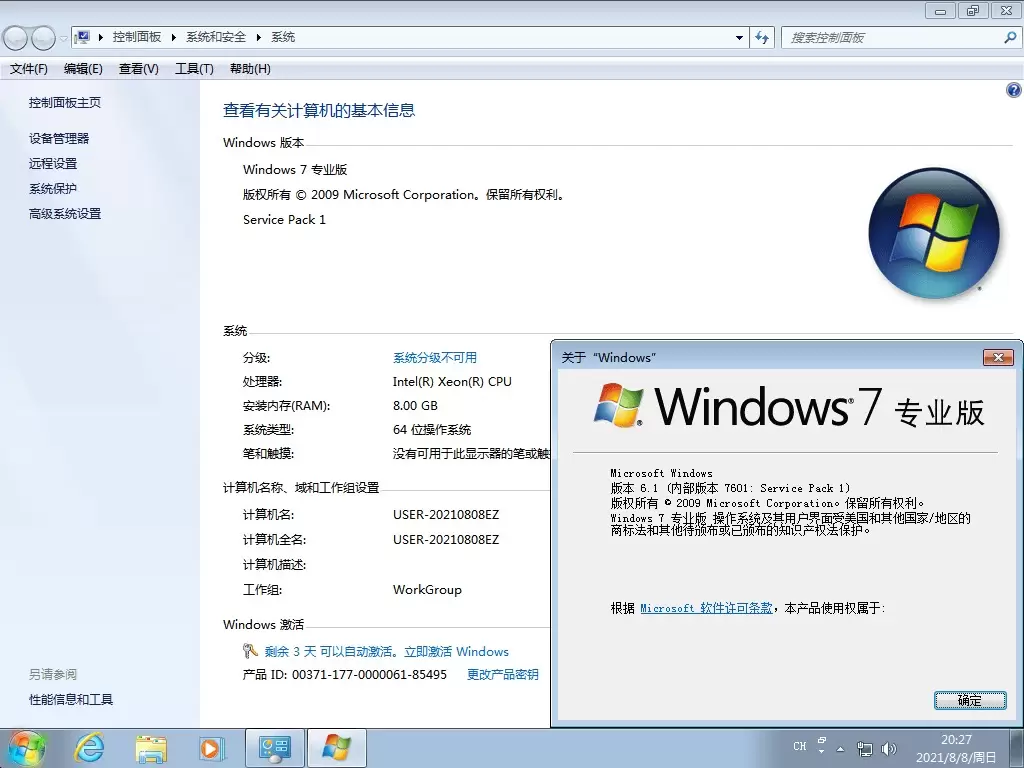1024x768 pixels.
Task: Click the refresh button next to address bar
Action: click(x=762, y=37)
